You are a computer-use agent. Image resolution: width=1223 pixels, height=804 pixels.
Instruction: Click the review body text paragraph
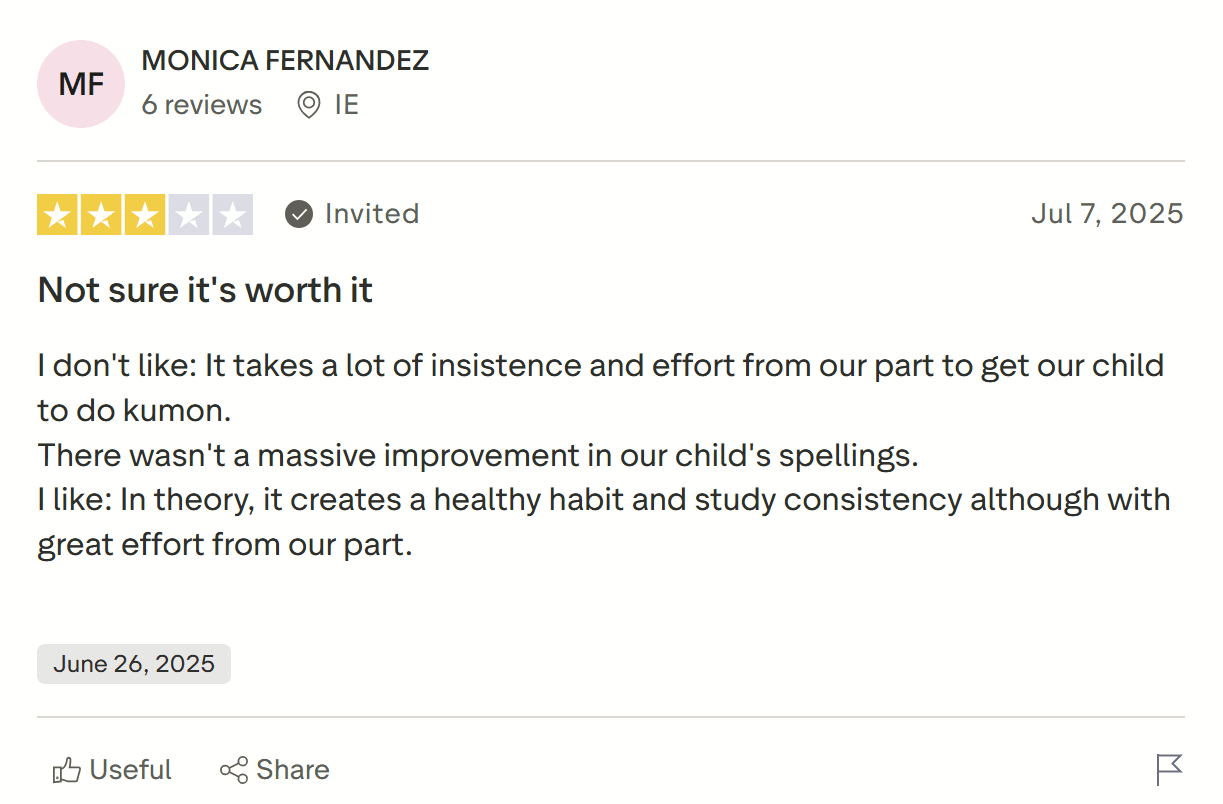click(600, 455)
